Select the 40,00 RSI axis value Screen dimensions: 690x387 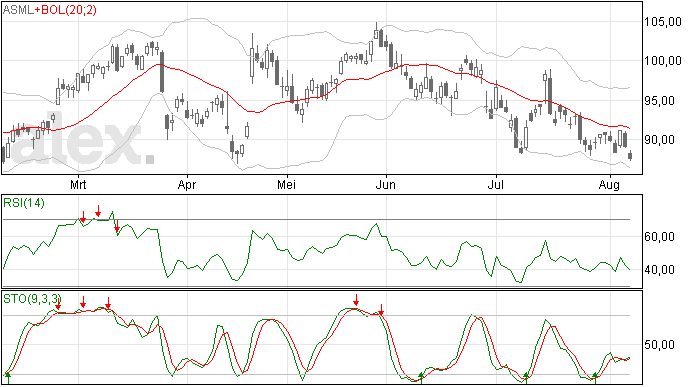[659, 269]
